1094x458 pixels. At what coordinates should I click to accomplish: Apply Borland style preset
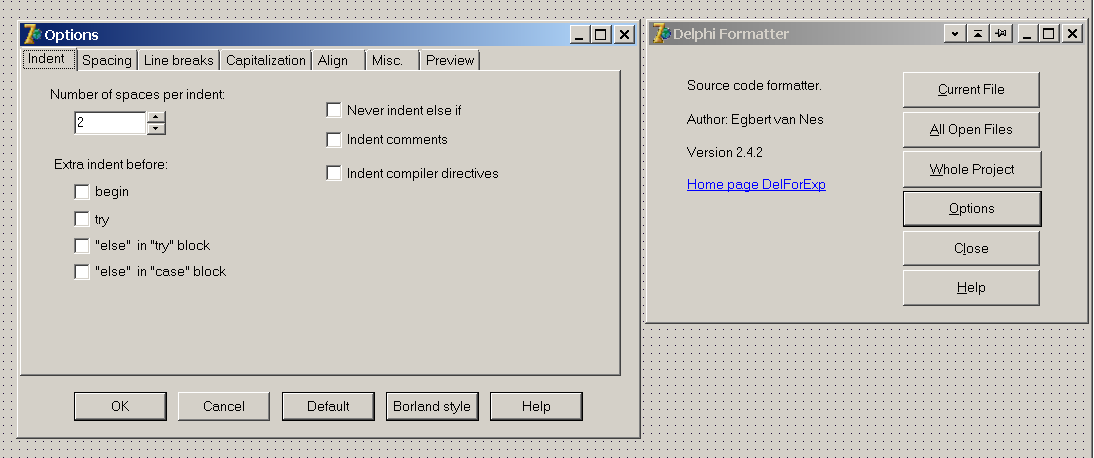[x=432, y=406]
